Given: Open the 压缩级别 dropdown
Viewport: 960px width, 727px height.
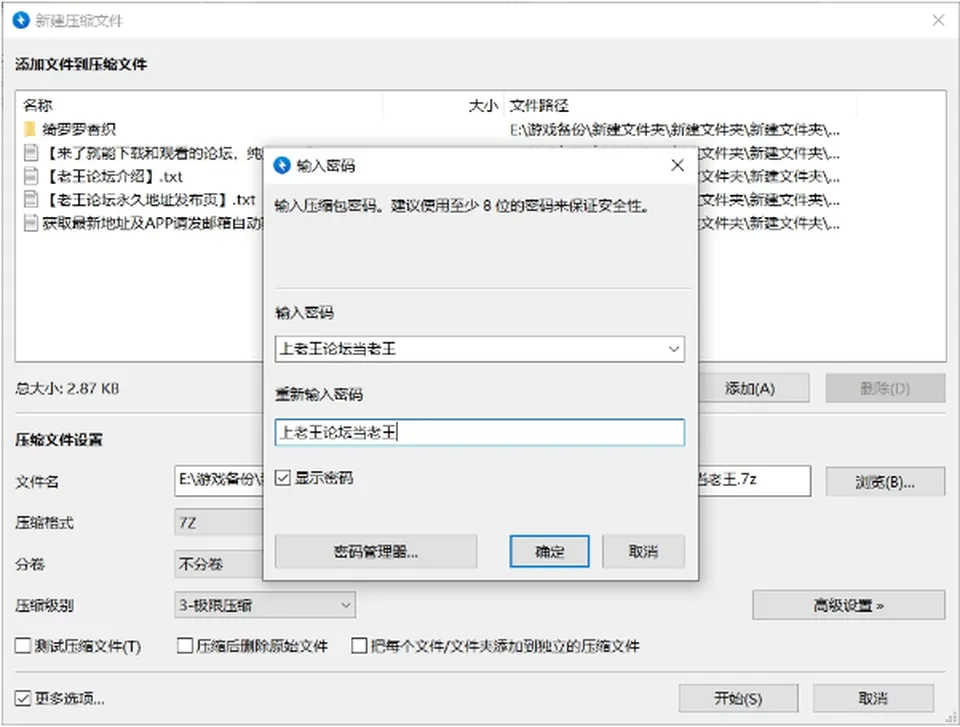Looking at the screenshot, I should (264, 605).
